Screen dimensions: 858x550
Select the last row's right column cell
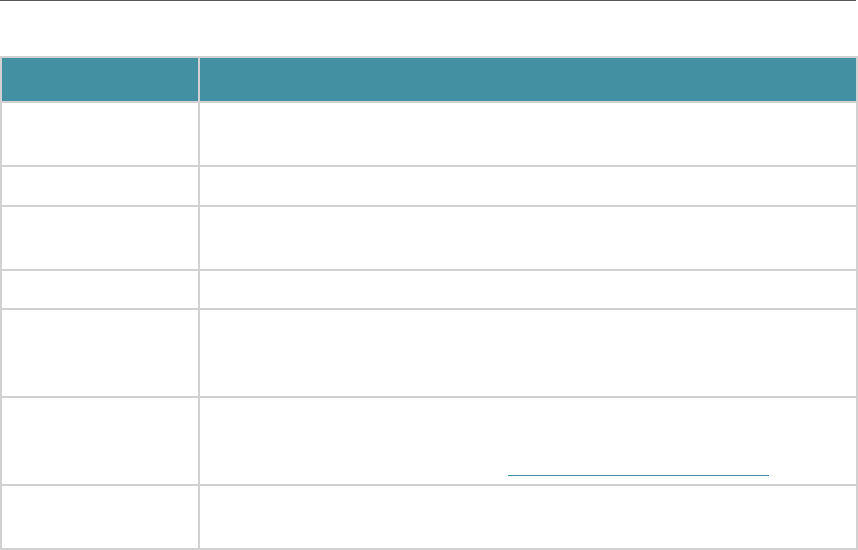pyautogui.click(x=527, y=516)
